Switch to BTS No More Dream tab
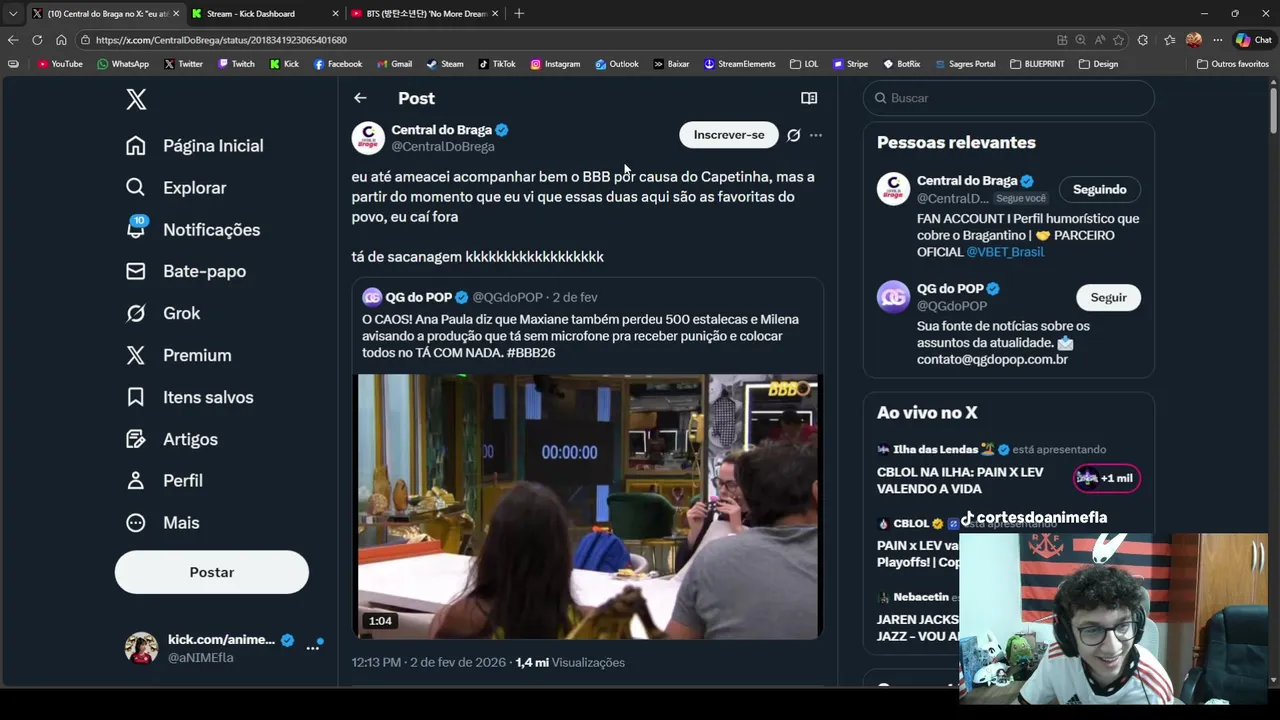The height and width of the screenshot is (720, 1280). pyautogui.click(x=425, y=14)
